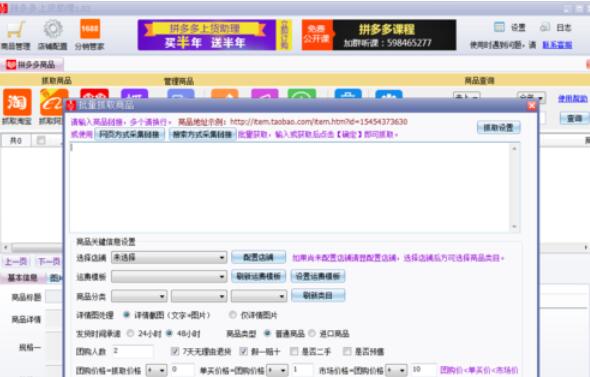Click the 网页方式采集链接 button
This screenshot has width=590, height=377.
pos(129,134)
